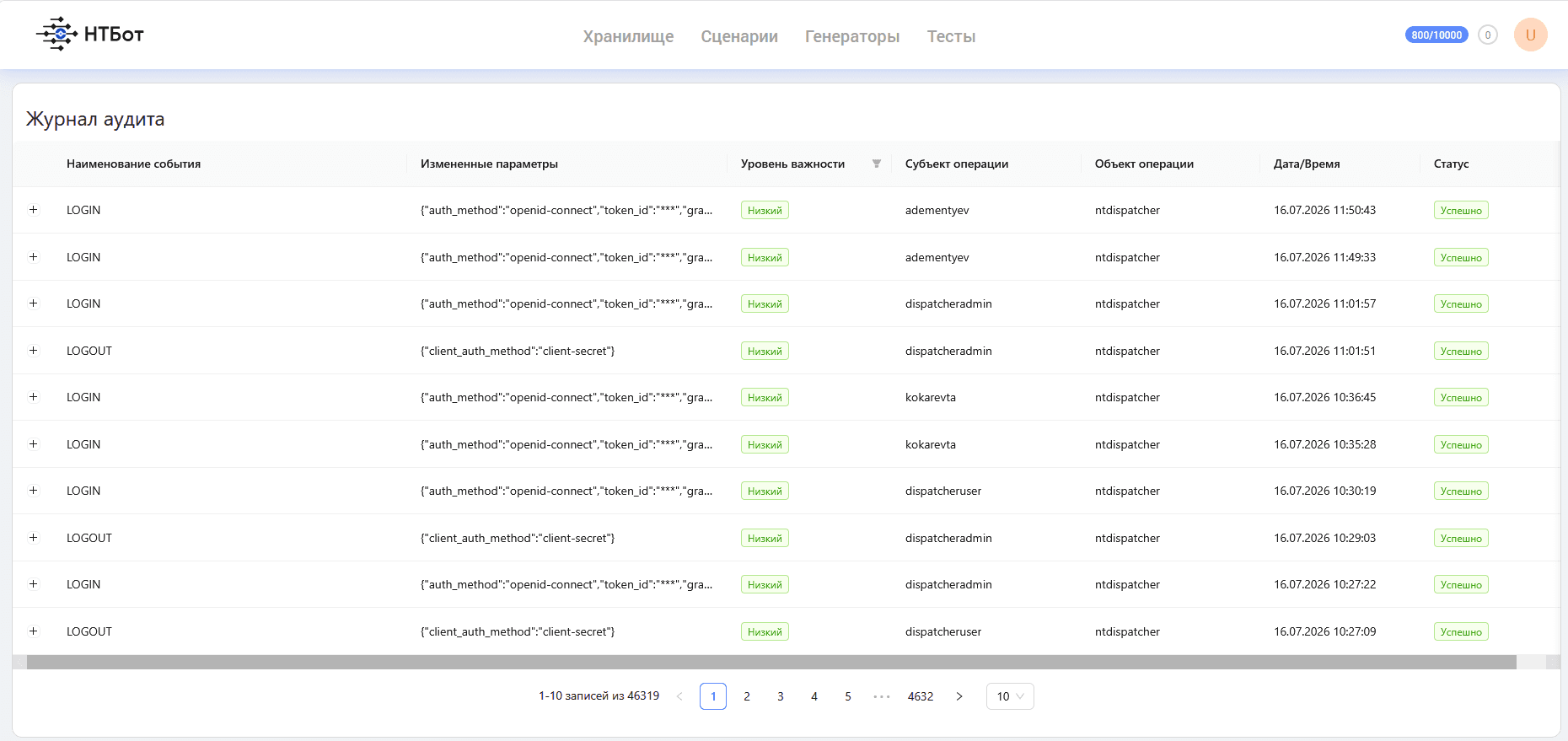Click the Субъект операции column header

tap(957, 164)
